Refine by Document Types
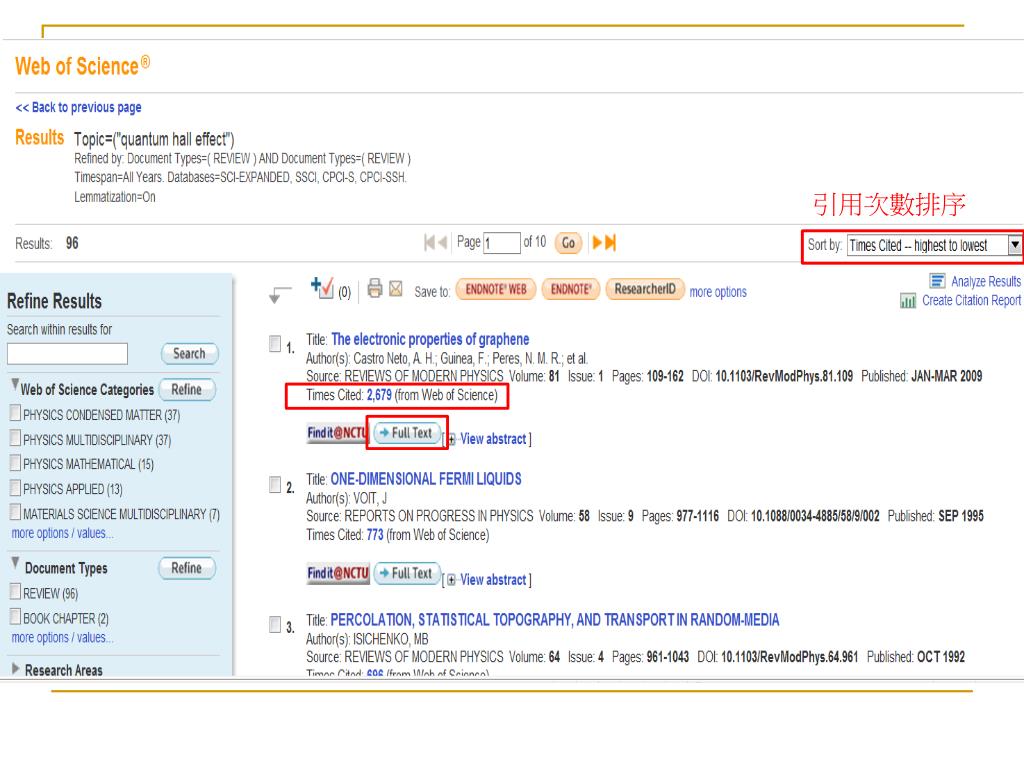1024x768 pixels. (187, 568)
